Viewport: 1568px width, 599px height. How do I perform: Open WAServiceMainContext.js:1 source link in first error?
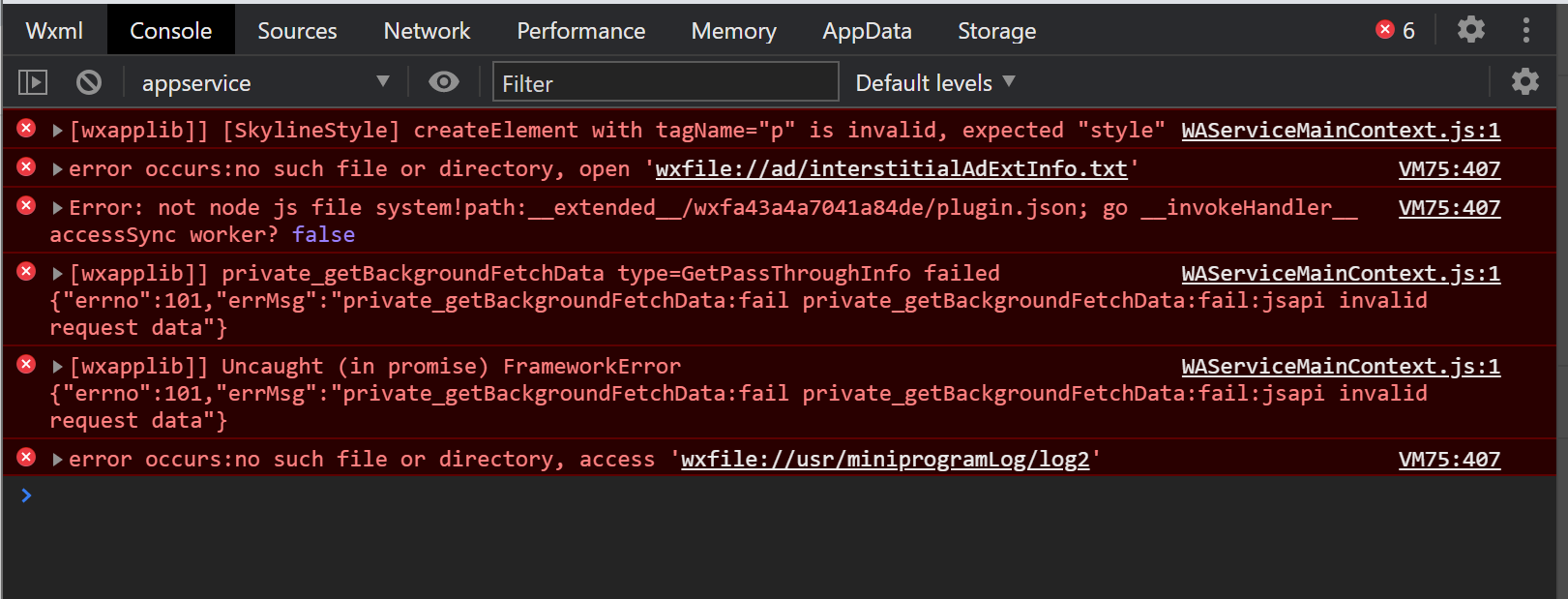tap(1341, 130)
